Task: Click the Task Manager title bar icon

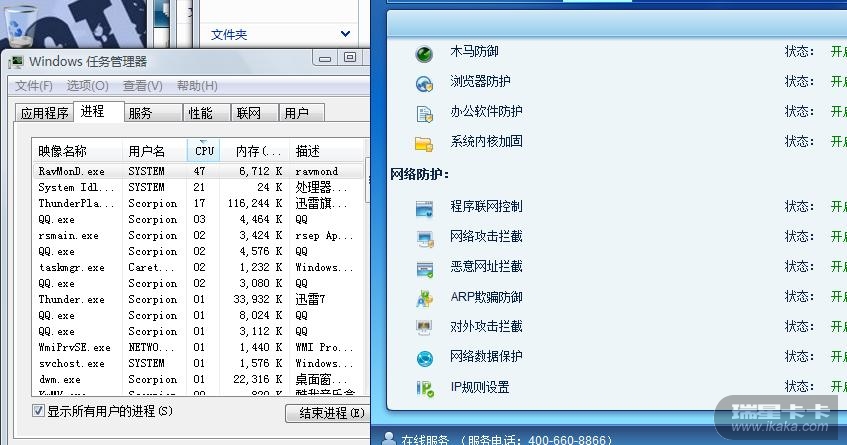Action: (16, 62)
